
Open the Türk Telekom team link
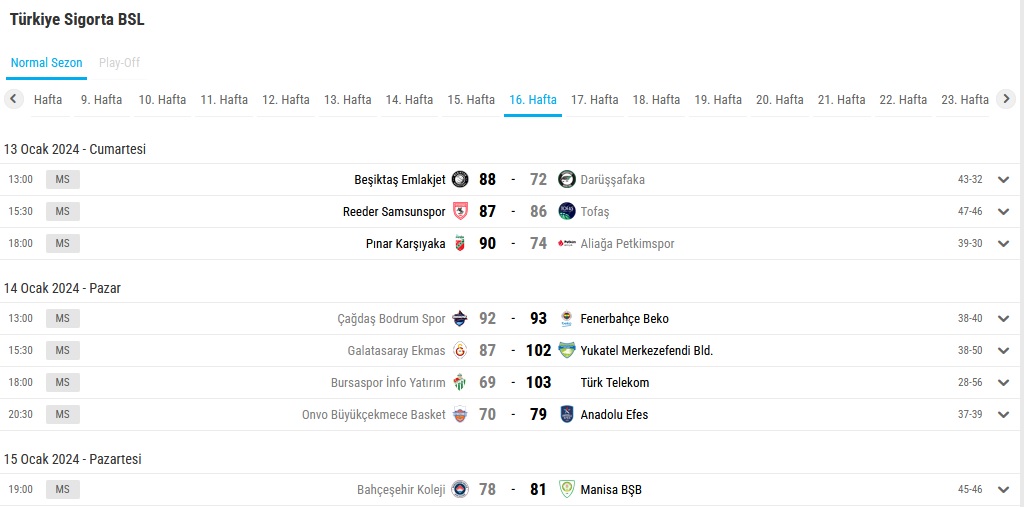pyautogui.click(x=614, y=383)
